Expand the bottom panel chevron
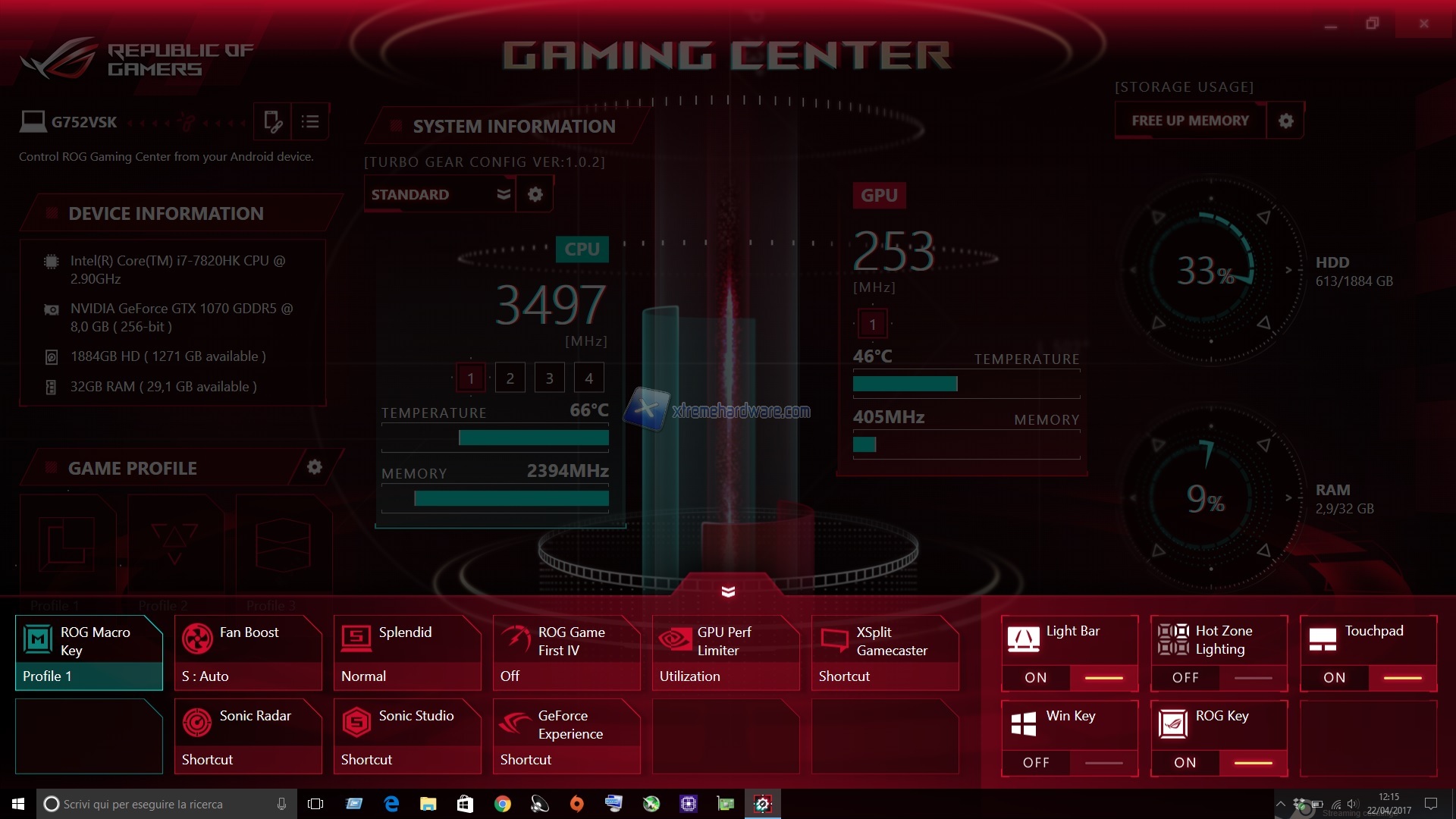 tap(727, 591)
